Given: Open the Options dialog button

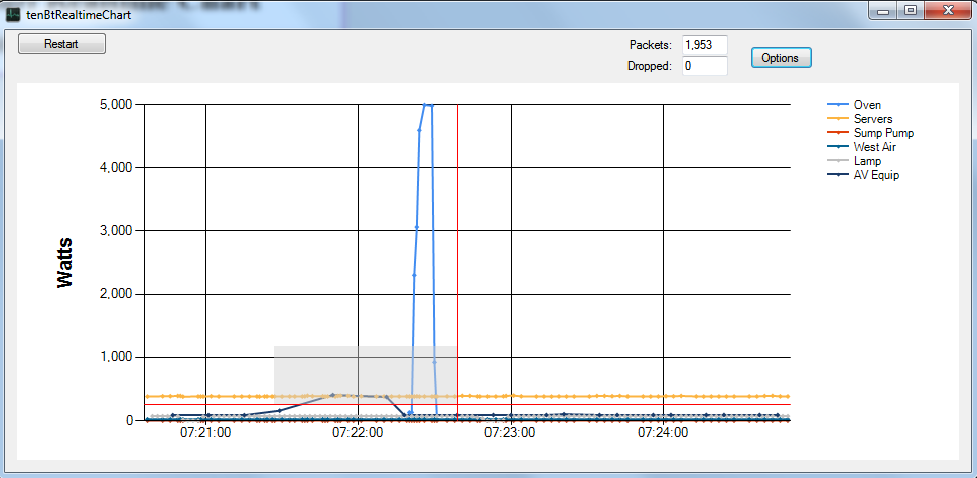Looking at the screenshot, I should [780, 58].
